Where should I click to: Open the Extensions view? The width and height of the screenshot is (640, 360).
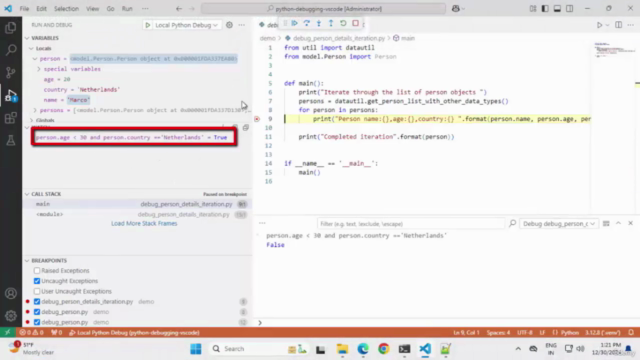pos(11,118)
